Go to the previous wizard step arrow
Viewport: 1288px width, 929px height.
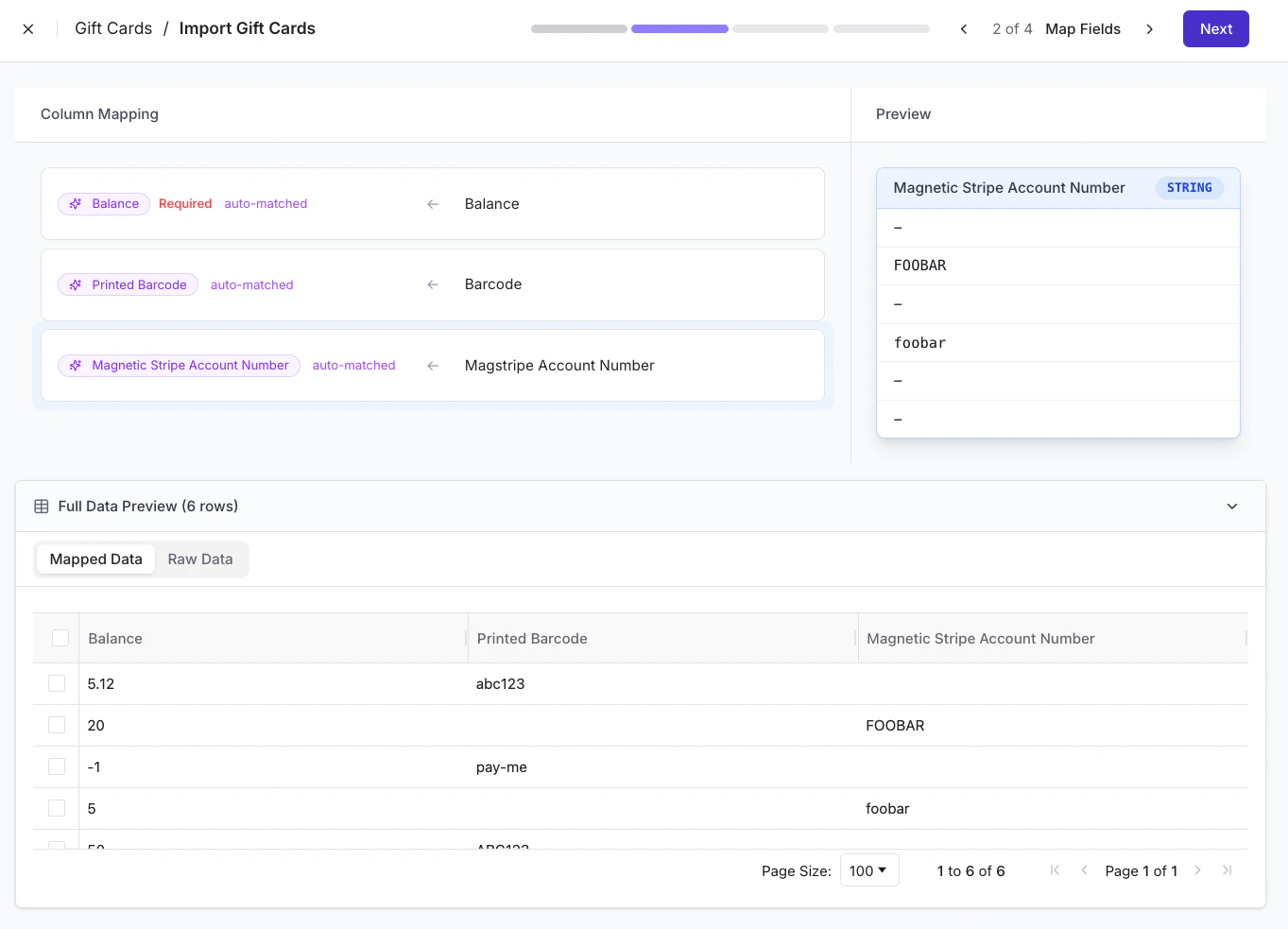click(964, 29)
